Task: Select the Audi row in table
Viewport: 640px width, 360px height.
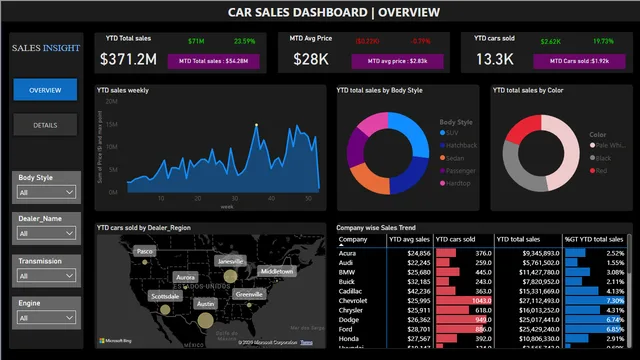Action: [x=481, y=263]
